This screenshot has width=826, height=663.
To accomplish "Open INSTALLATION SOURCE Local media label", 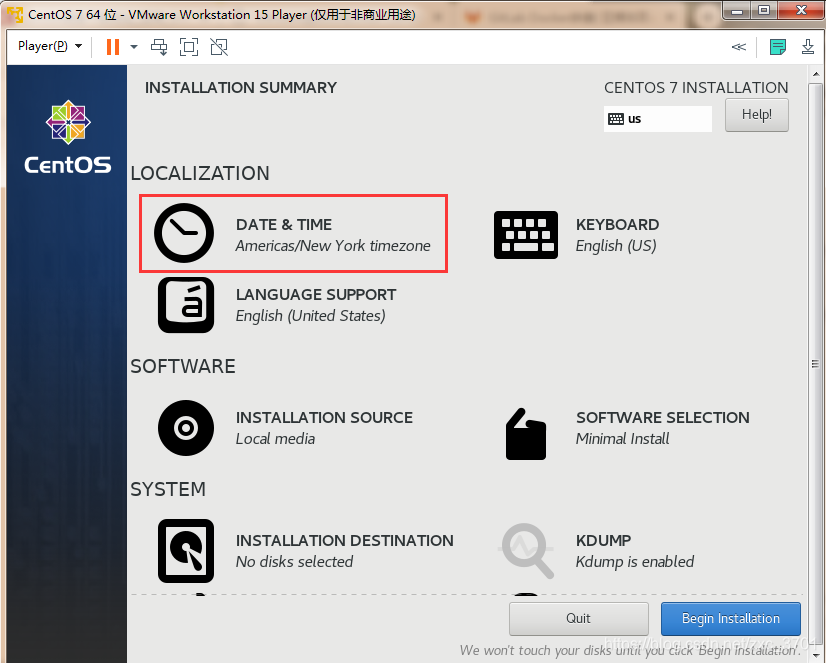I will [x=324, y=428].
